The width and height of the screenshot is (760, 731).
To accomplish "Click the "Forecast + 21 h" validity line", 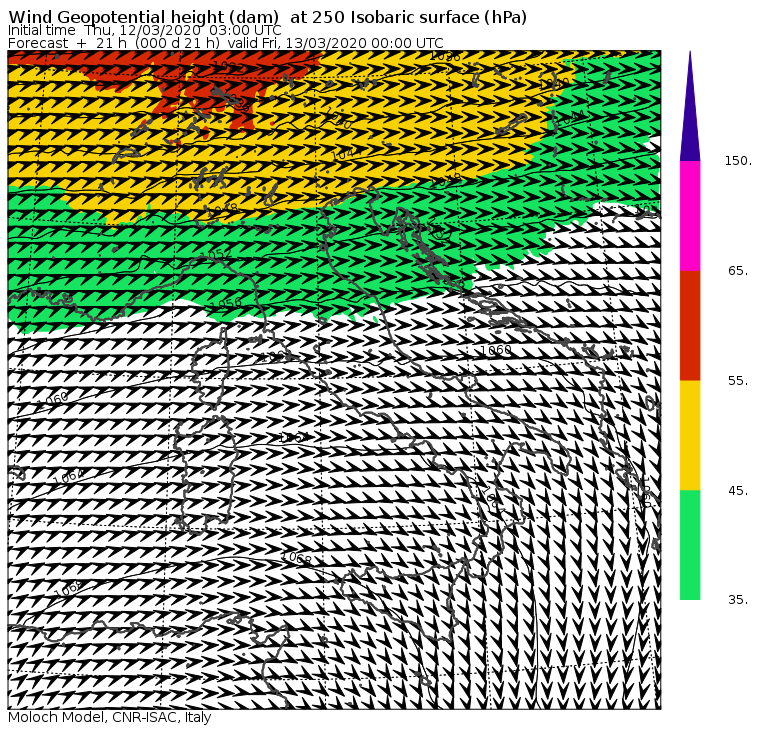I will pos(225,43).
